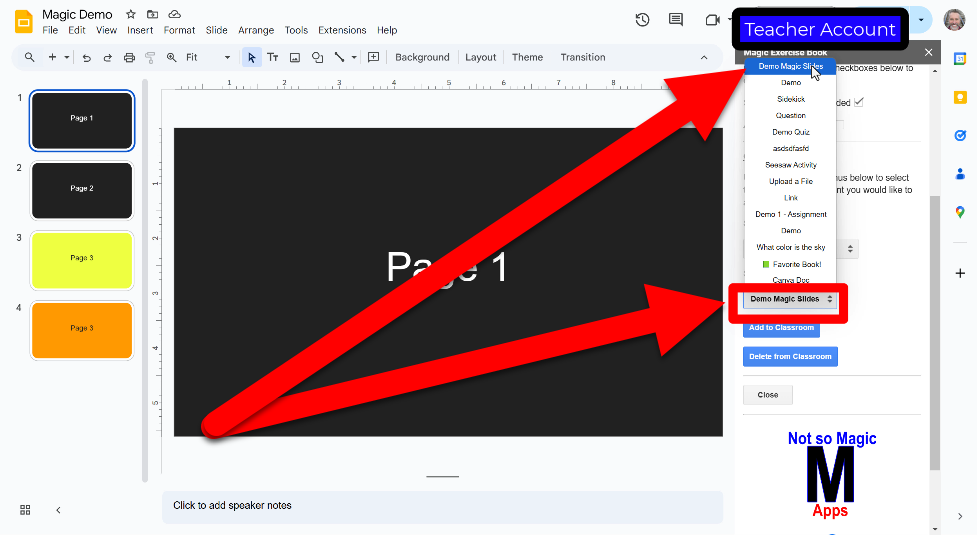Open the comments history icon
Viewport: 977px width, 535px height.
click(x=675, y=20)
